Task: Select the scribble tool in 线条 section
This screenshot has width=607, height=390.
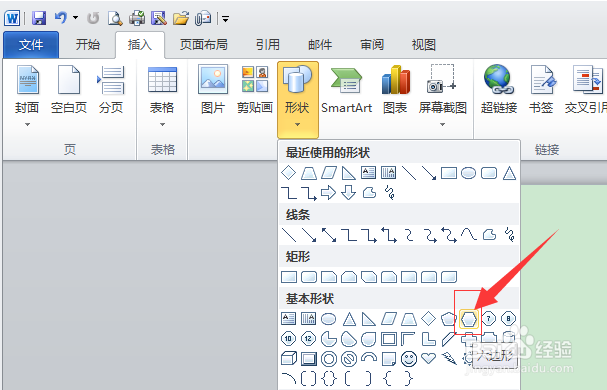Action: tap(510, 235)
